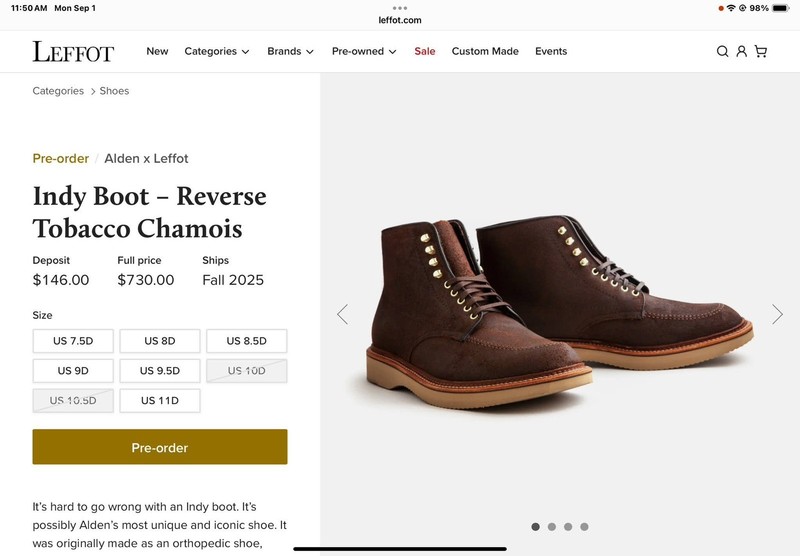Tap the boot product image
The image size is (800, 556).
coord(560,310)
